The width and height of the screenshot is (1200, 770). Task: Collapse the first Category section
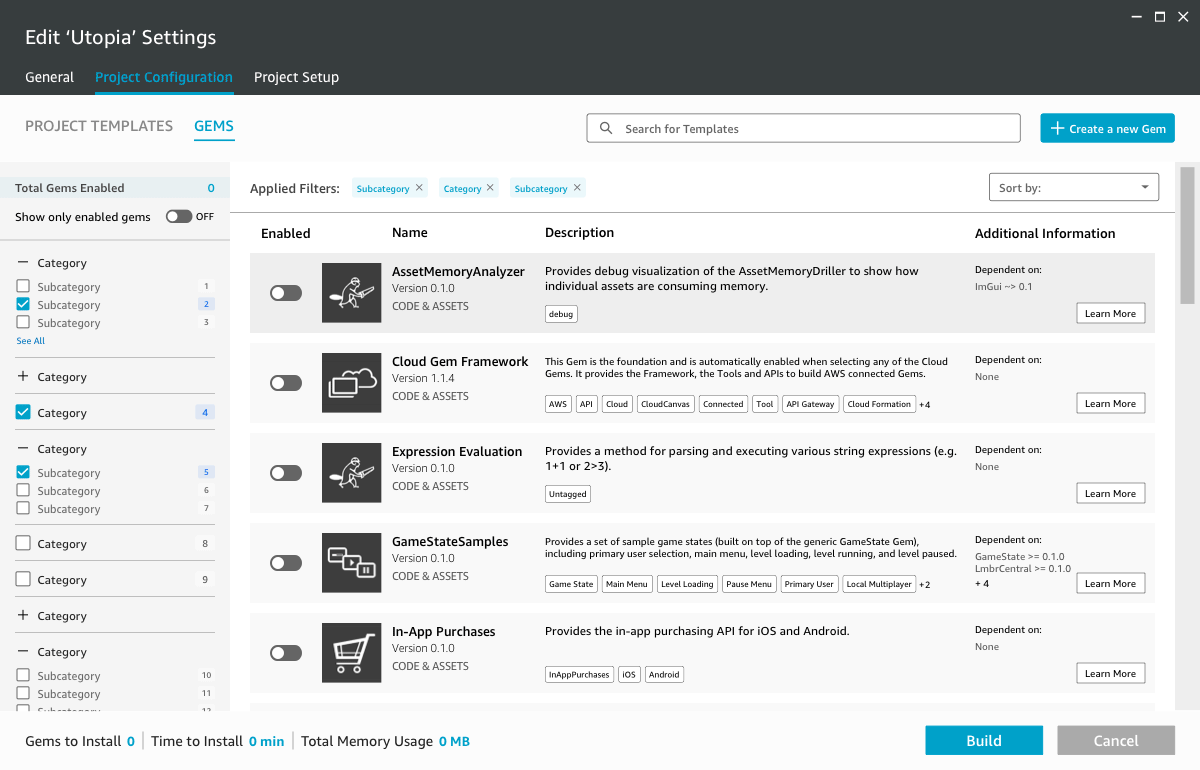click(x=23, y=263)
